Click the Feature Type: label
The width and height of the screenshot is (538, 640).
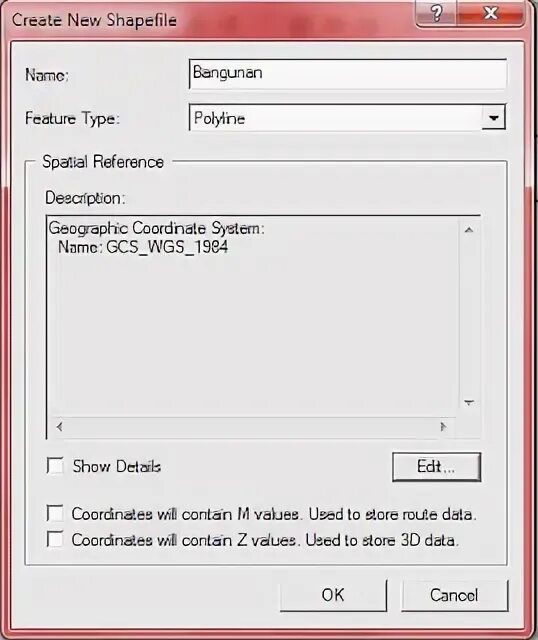pyautogui.click(x=72, y=119)
